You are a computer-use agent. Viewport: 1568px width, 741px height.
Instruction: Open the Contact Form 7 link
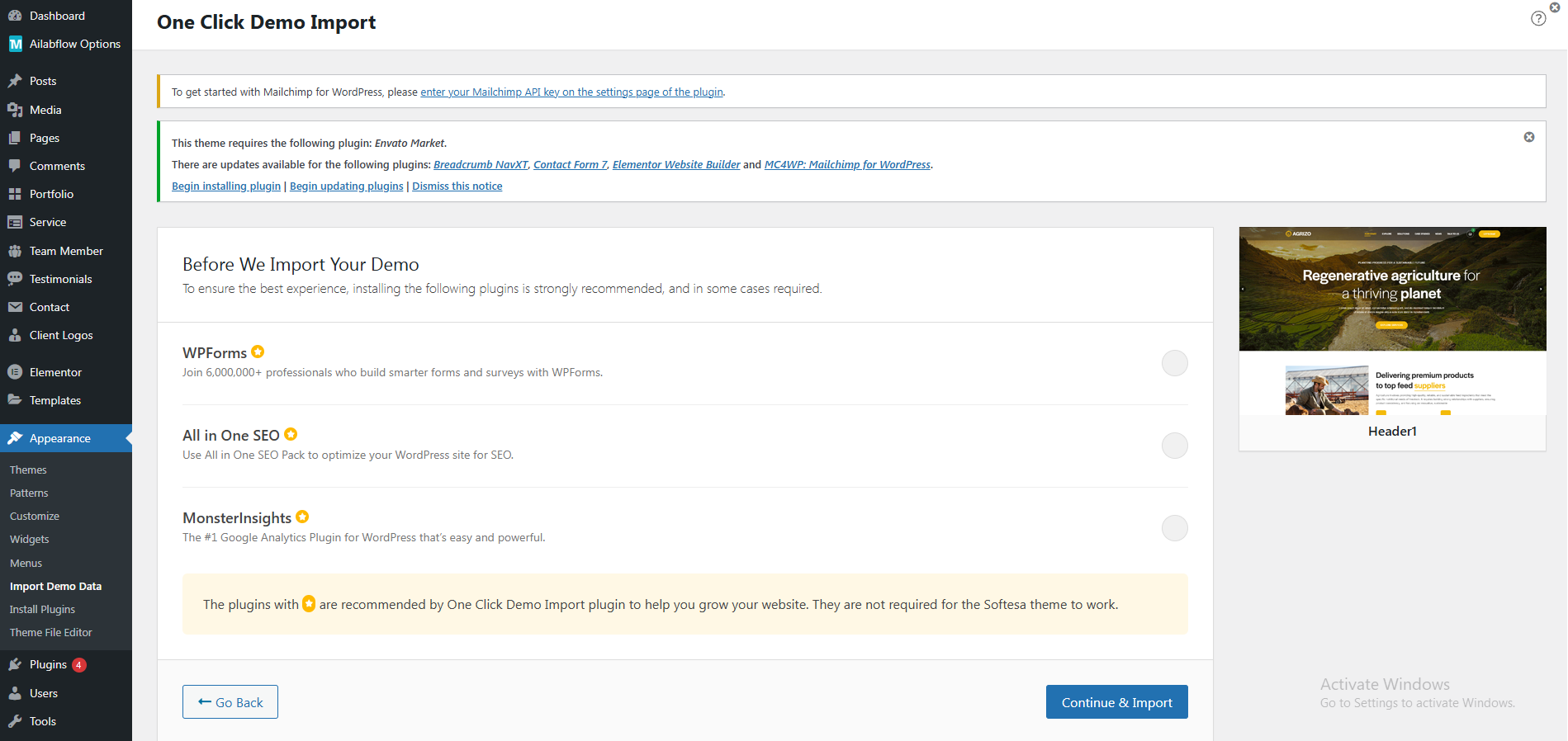pos(571,164)
